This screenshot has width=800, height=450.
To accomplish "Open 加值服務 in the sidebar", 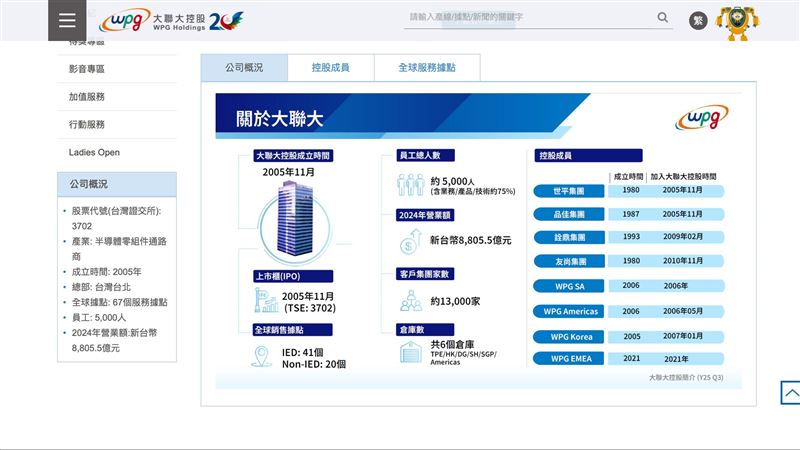I will [x=87, y=96].
